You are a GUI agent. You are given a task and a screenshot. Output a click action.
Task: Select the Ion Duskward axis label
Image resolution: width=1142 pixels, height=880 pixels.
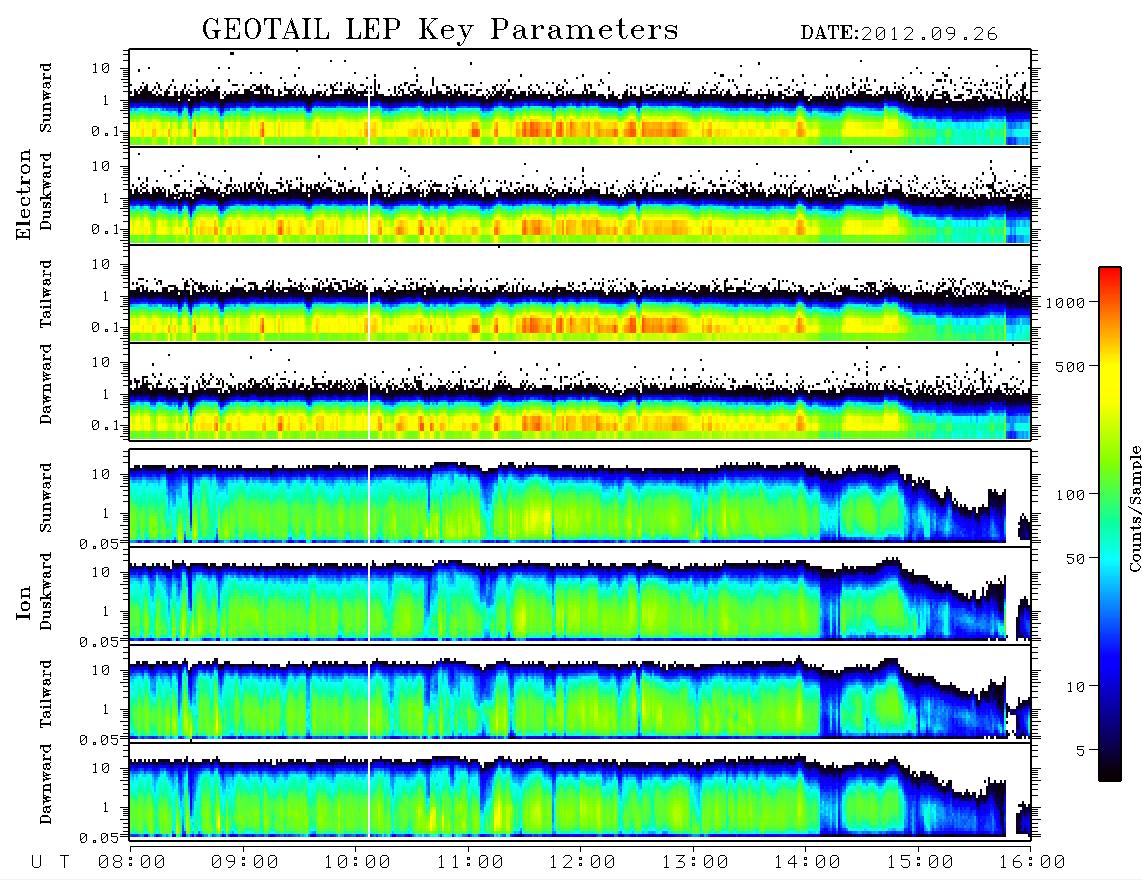[46, 591]
